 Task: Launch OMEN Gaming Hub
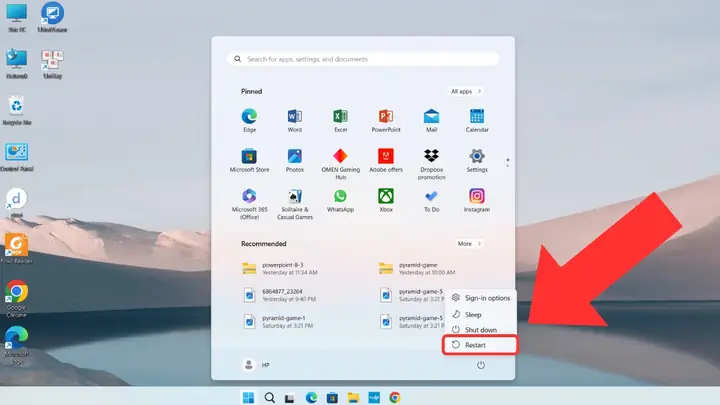(x=340, y=164)
